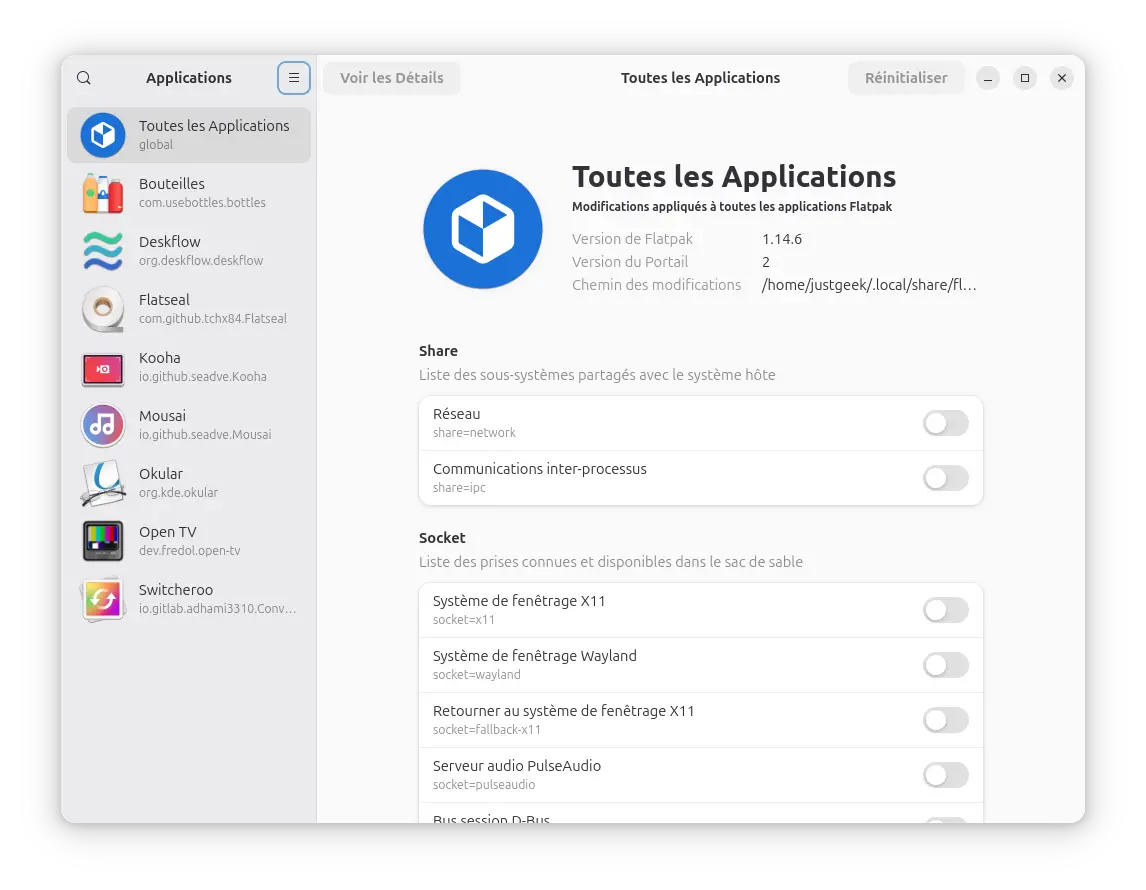Click the Kooha recorder app icon
This screenshot has width=1146, height=890.
coord(103,368)
